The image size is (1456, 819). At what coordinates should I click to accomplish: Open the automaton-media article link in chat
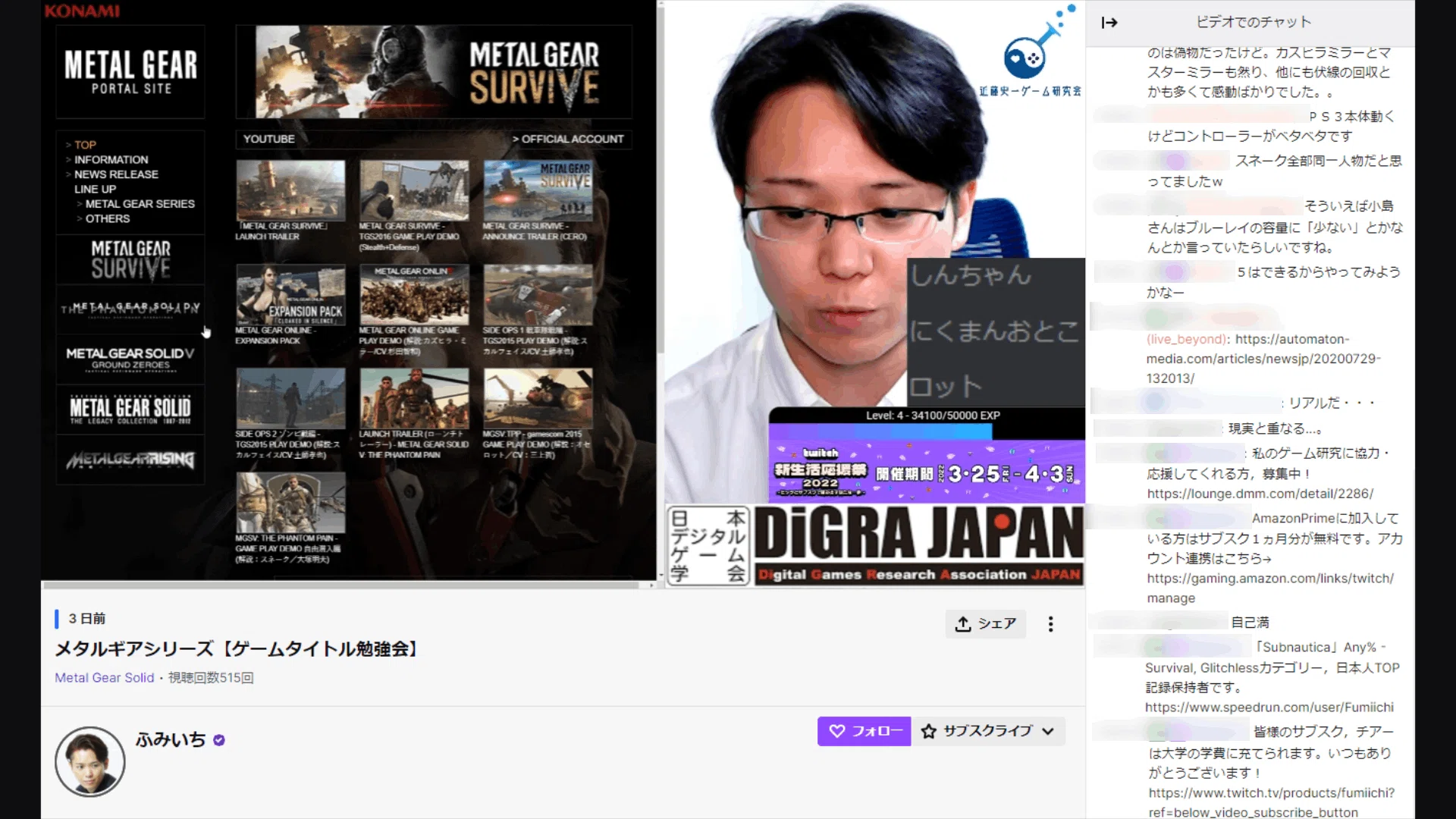coord(1263,359)
